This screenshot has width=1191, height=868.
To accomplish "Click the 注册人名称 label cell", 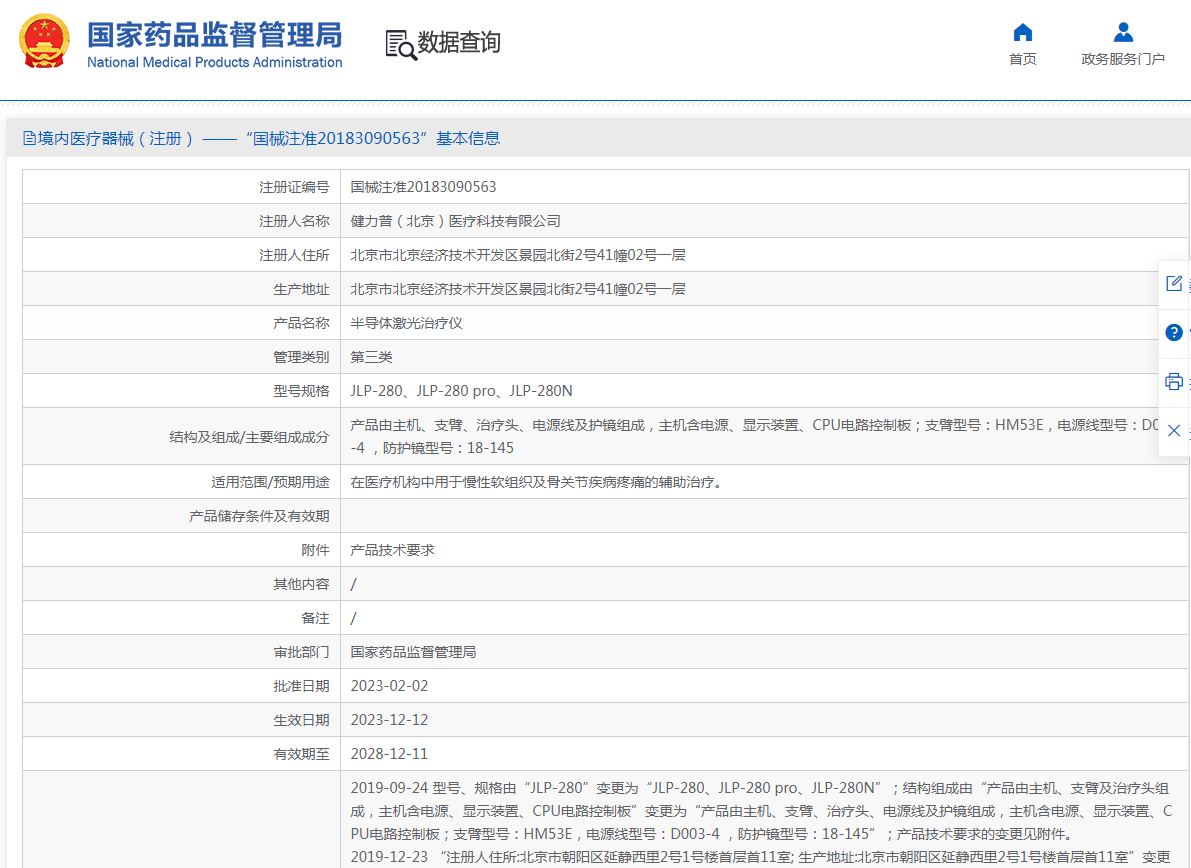I will click(x=182, y=221).
